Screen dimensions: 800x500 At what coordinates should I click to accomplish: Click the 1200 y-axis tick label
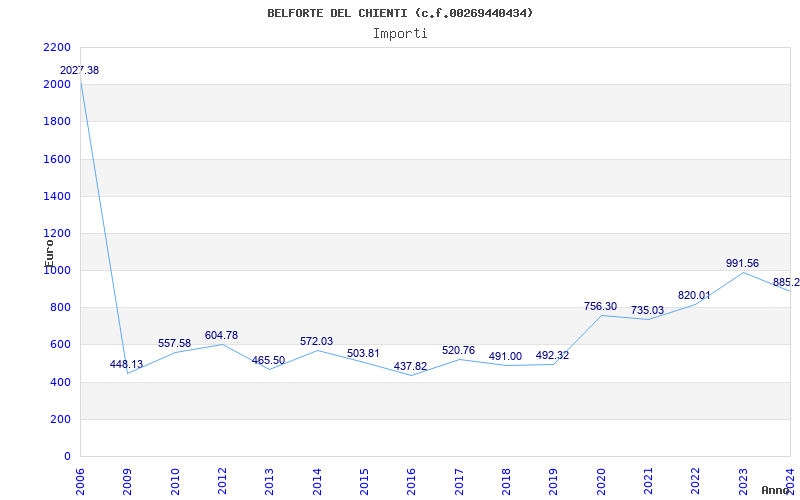point(57,234)
